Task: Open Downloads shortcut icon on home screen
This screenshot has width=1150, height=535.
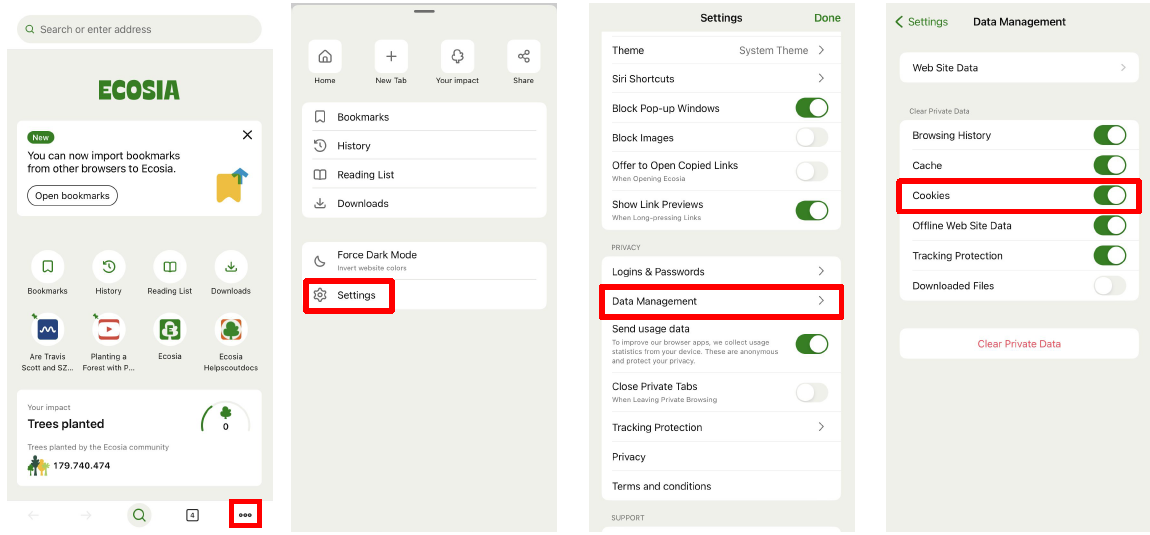Action: coord(231,266)
